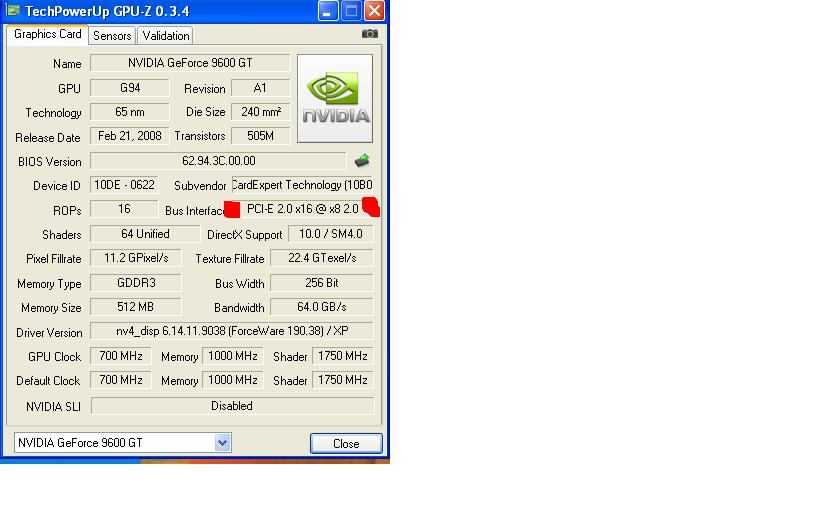Click the Memory Type field GDDR3
Viewport: 840px width, 525px height.
136,283
